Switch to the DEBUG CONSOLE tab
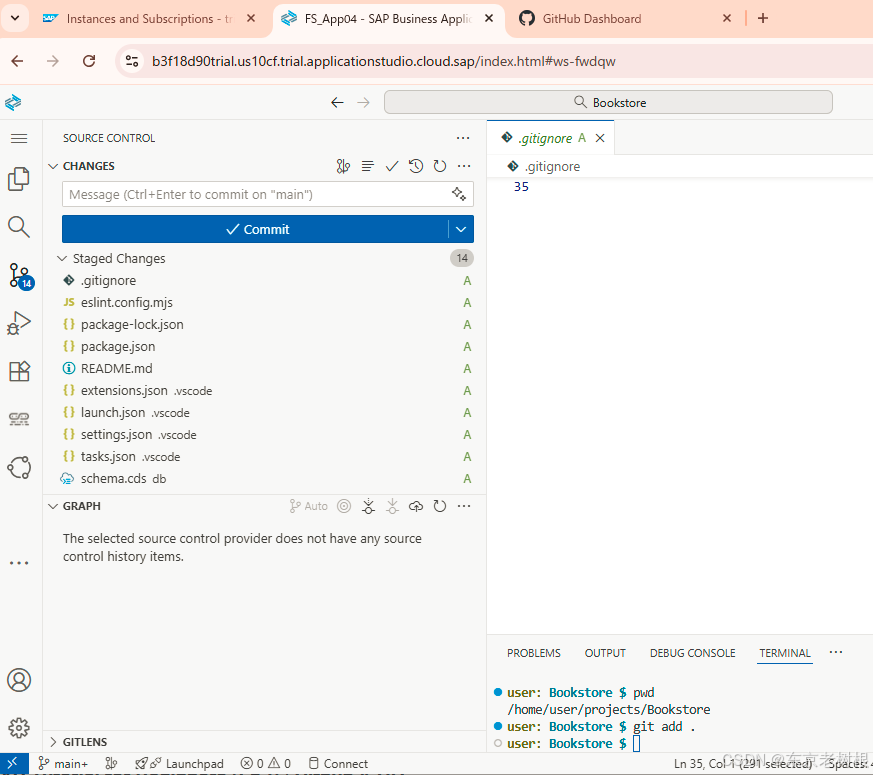Screen dimensions: 873x775 (x=692, y=653)
